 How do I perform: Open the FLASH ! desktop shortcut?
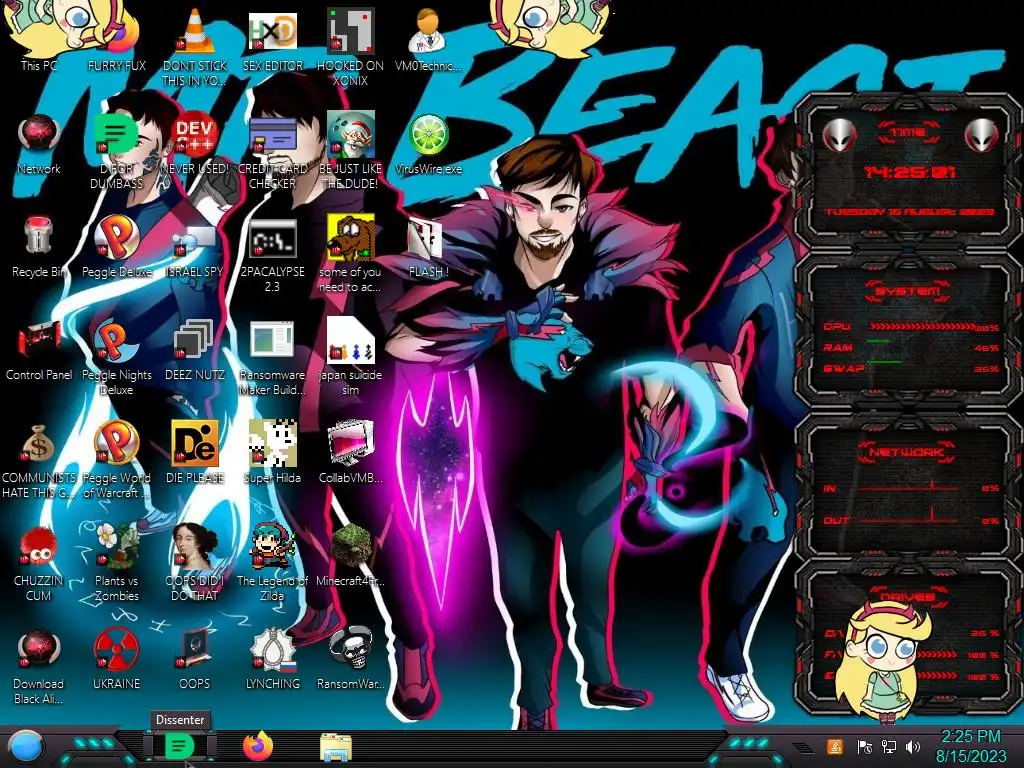(x=428, y=246)
